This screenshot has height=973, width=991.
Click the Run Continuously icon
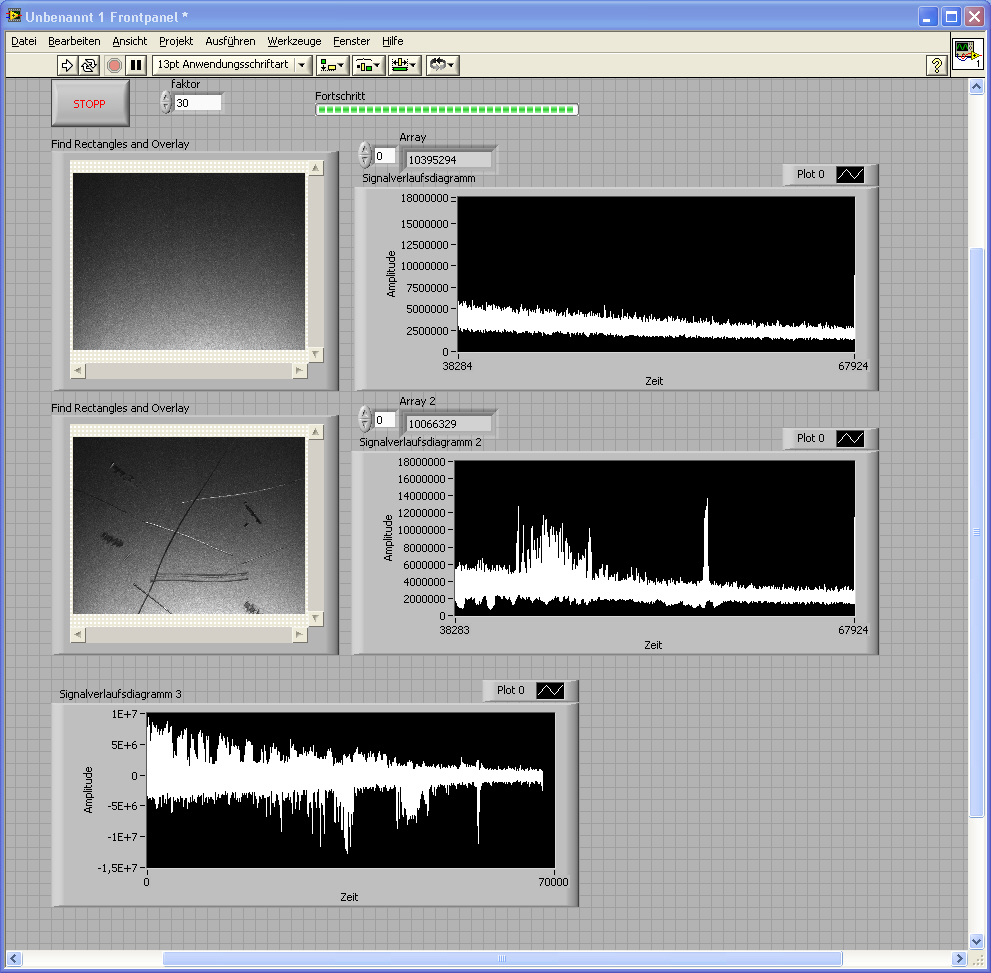tap(89, 65)
